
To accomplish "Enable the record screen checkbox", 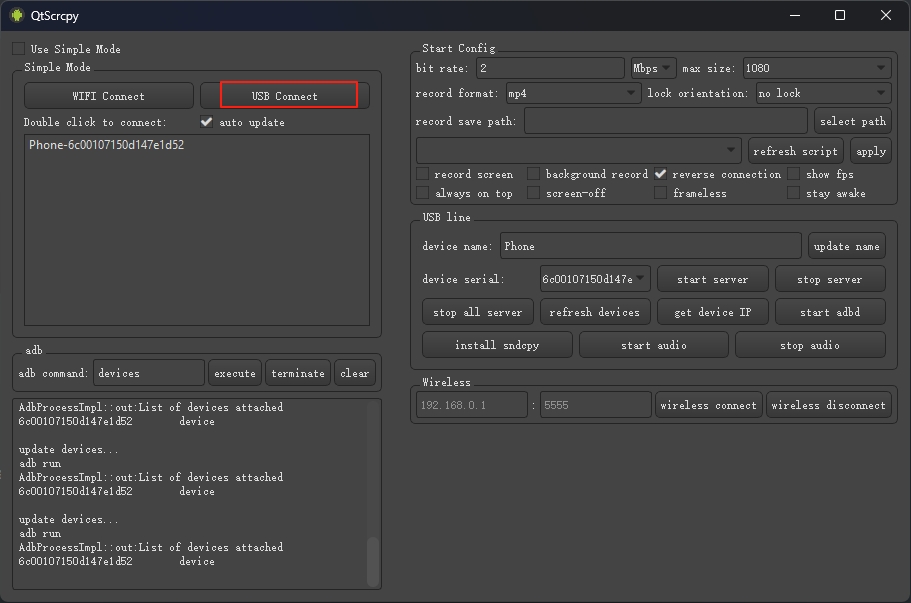I will [x=423, y=174].
